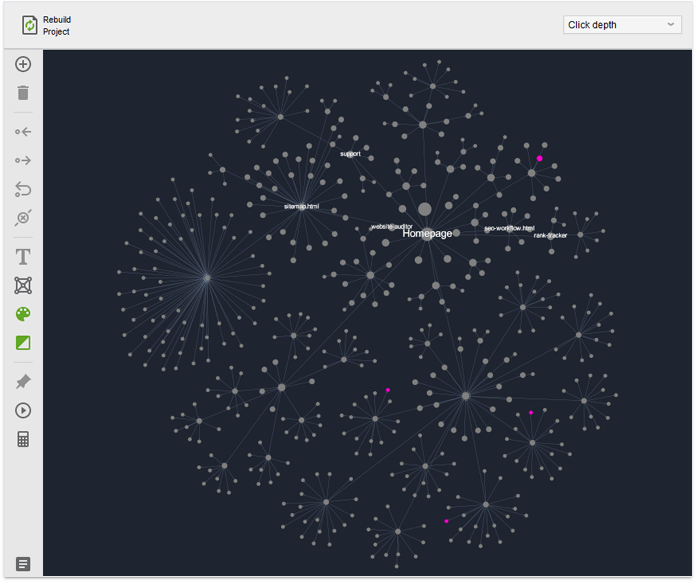Click the incoming links arrow icon
This screenshot has height=582, width=696.
23,131
